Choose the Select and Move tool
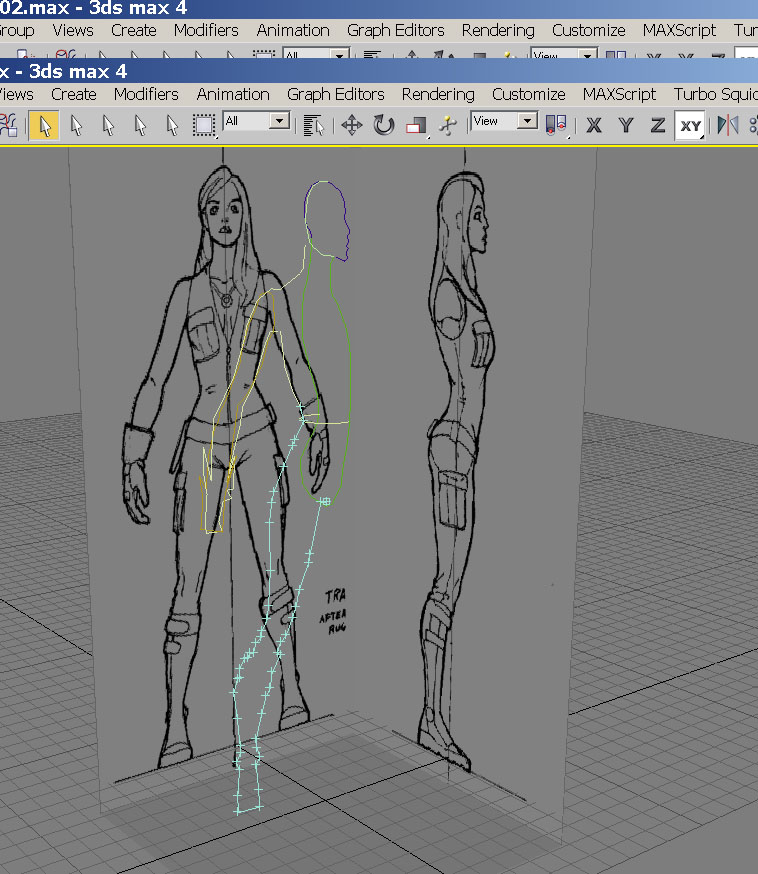The image size is (758, 874). (x=351, y=125)
